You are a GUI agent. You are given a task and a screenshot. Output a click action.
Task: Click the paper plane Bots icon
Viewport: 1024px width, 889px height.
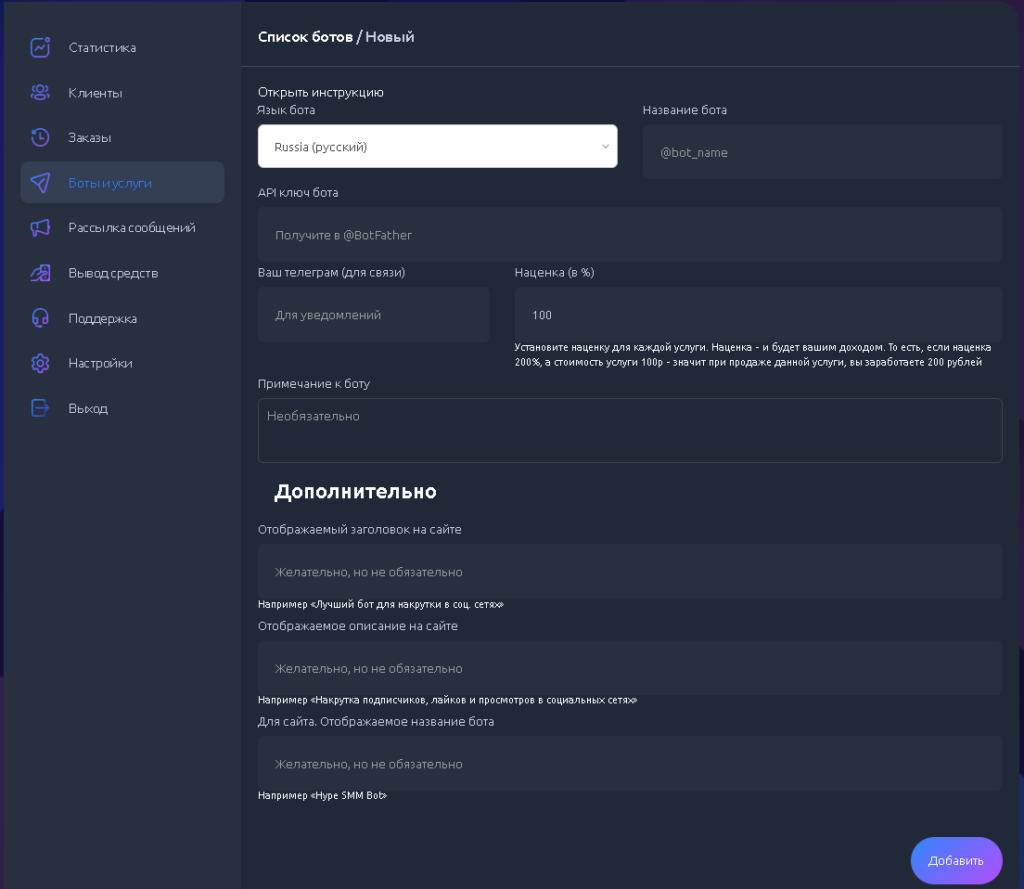pyautogui.click(x=40, y=183)
